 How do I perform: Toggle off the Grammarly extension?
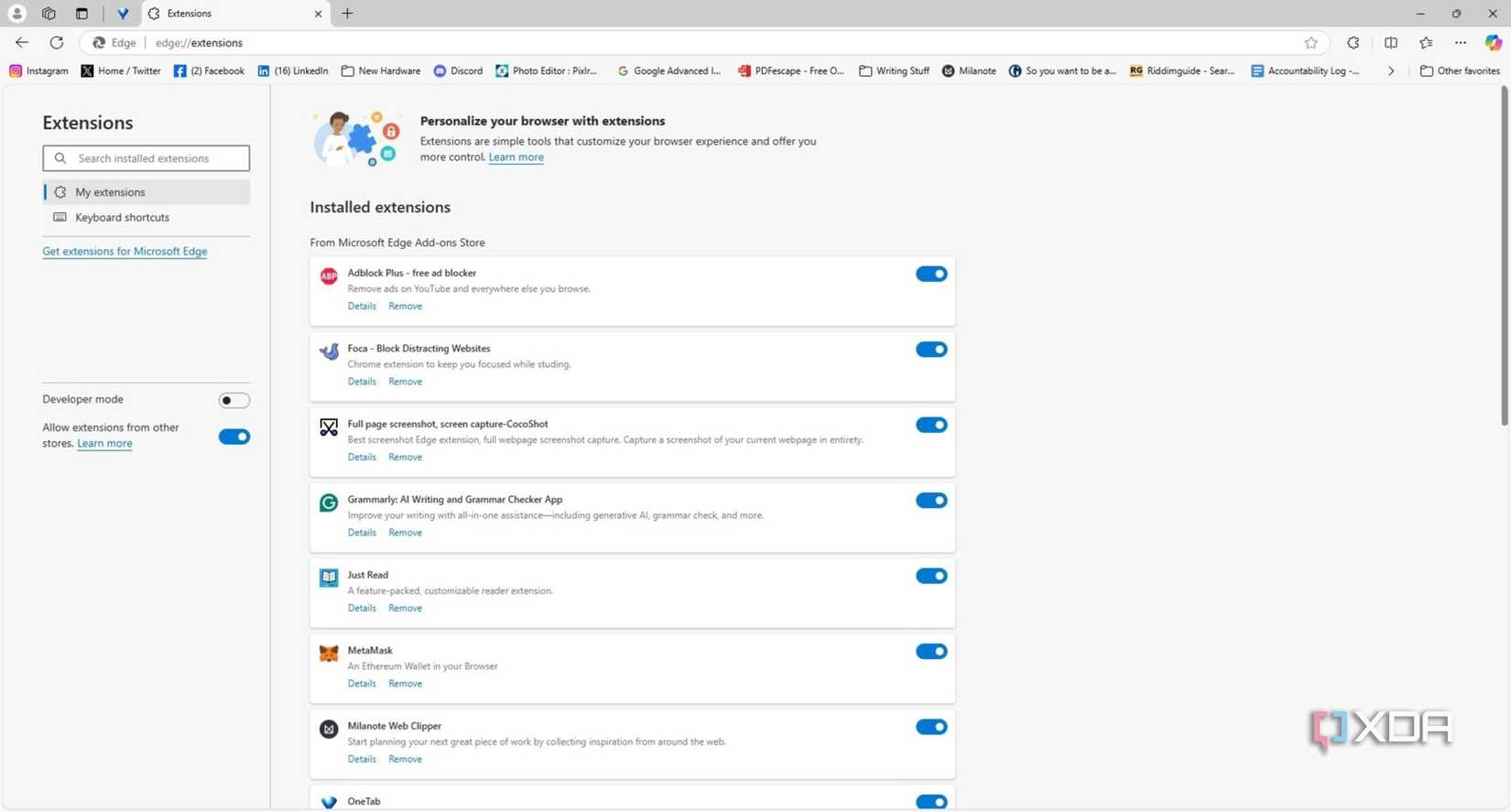click(931, 500)
